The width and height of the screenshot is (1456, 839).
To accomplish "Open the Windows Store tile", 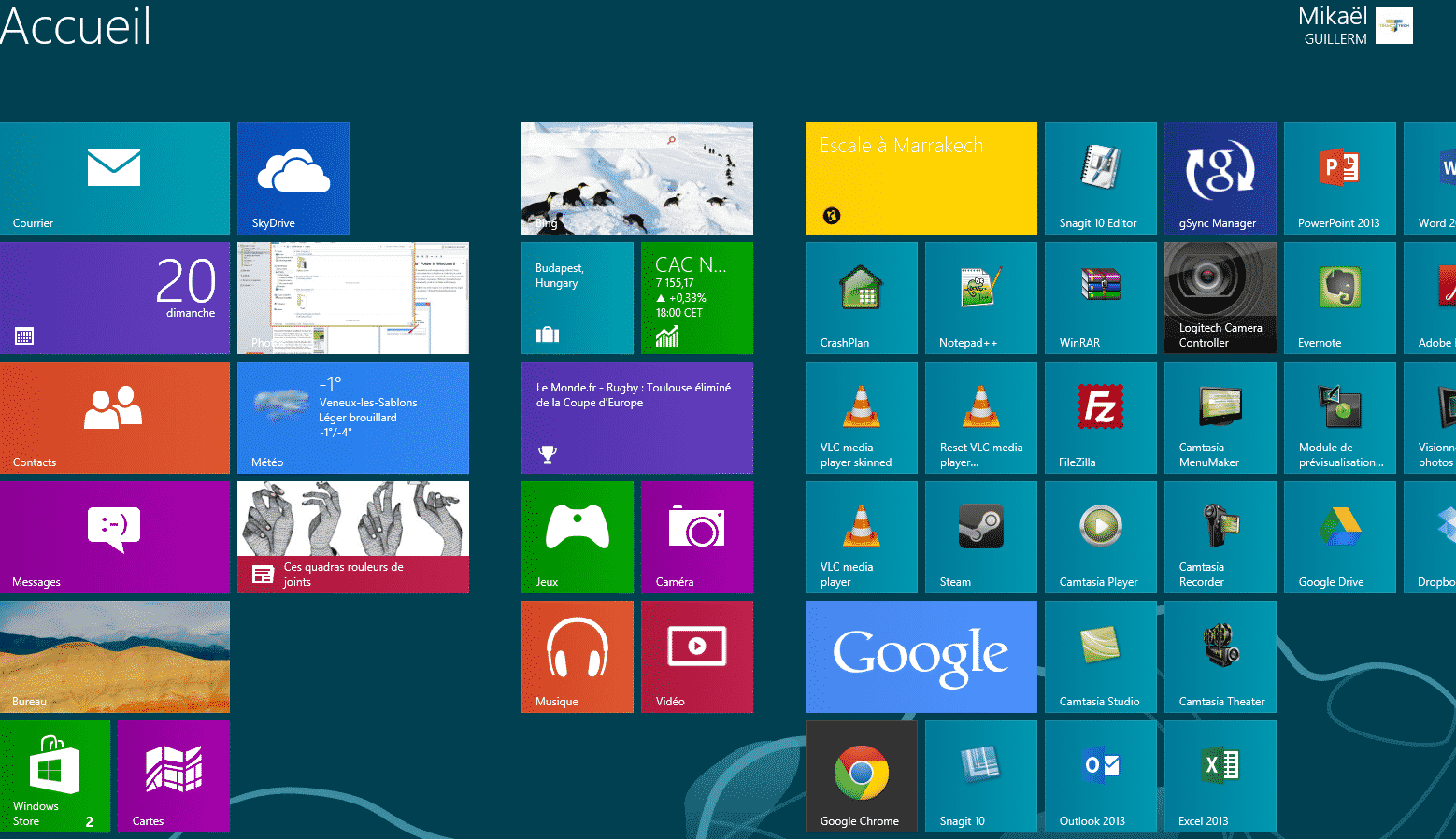I will 55,775.
